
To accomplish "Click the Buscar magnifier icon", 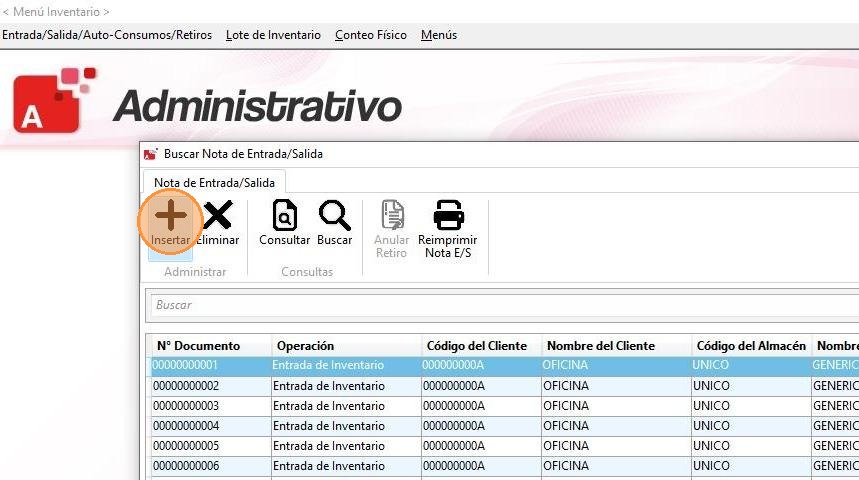I will [x=334, y=215].
